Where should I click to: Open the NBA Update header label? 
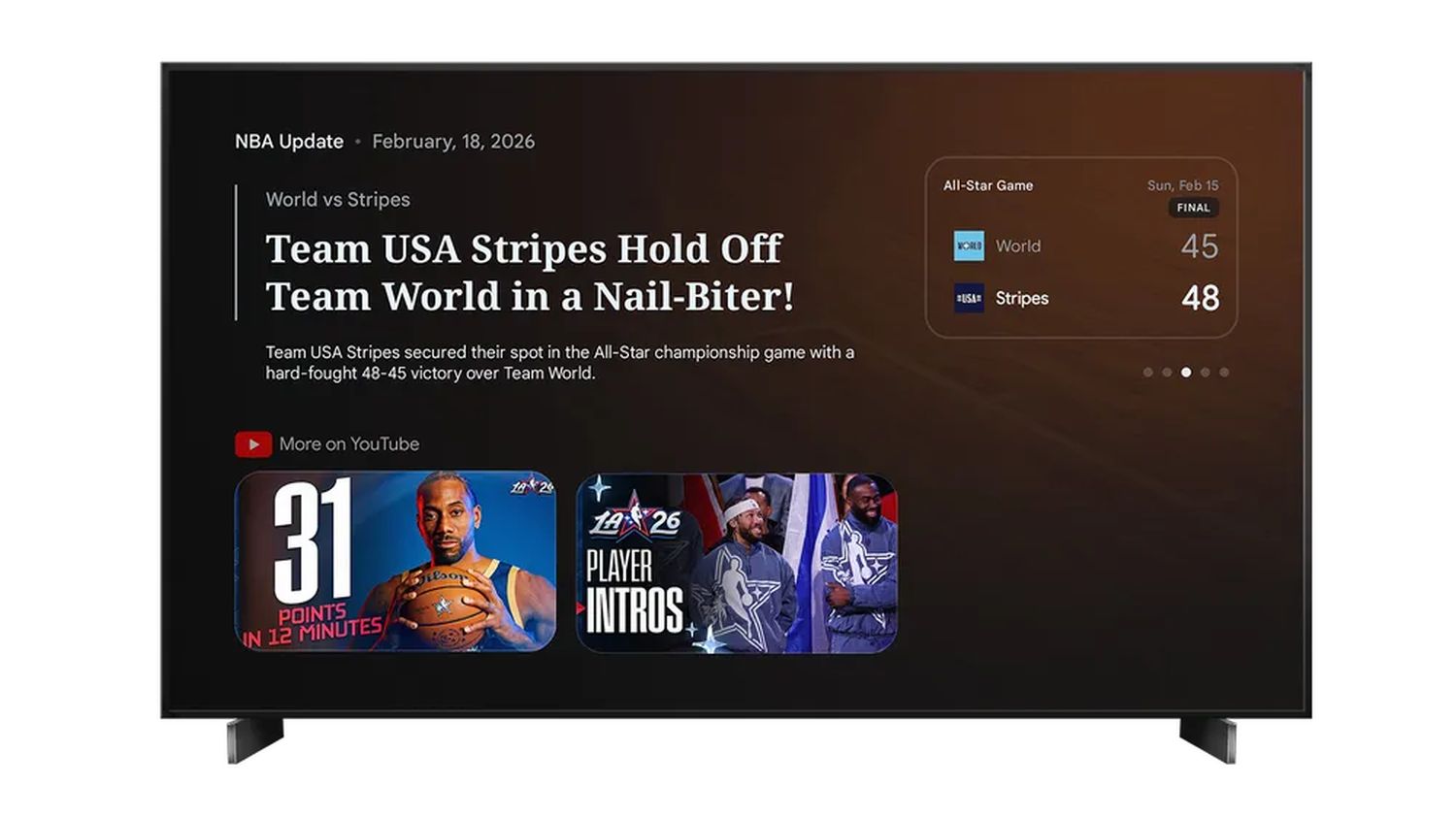click(x=288, y=141)
